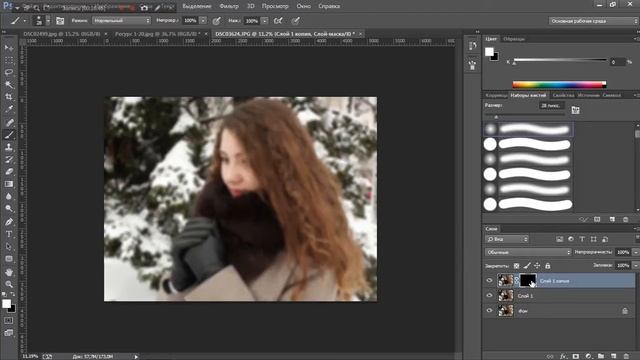The height and width of the screenshot is (360, 640).
Task: Open collapsed History panel icon
Action: click(473, 46)
